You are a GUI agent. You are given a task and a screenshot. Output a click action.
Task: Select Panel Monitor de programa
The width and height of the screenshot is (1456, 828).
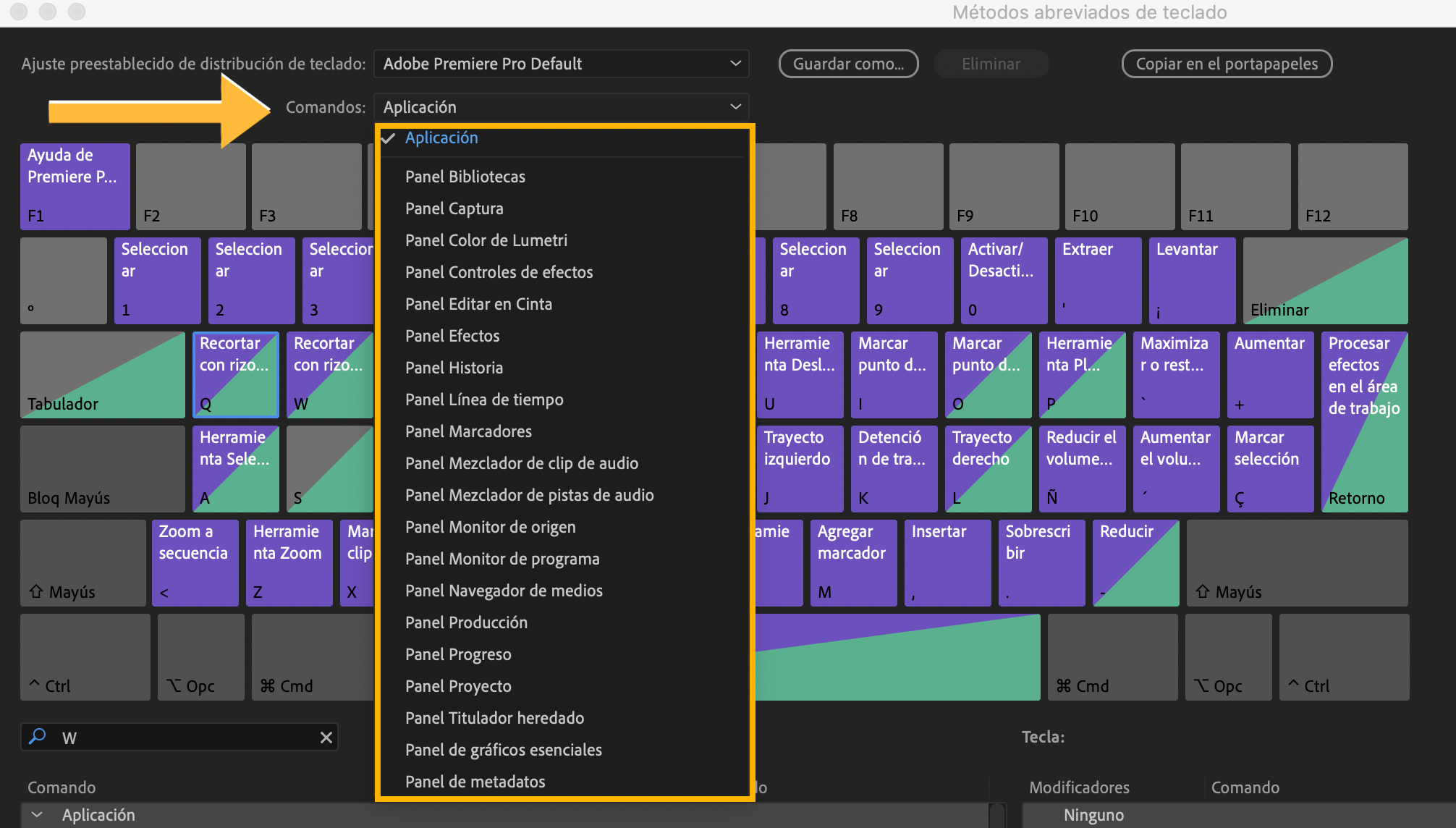click(x=502, y=559)
